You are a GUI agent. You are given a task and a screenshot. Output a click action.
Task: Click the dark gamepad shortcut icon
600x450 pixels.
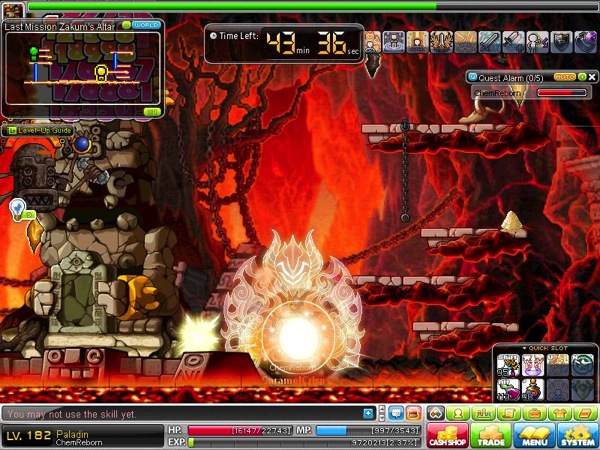tap(436, 413)
